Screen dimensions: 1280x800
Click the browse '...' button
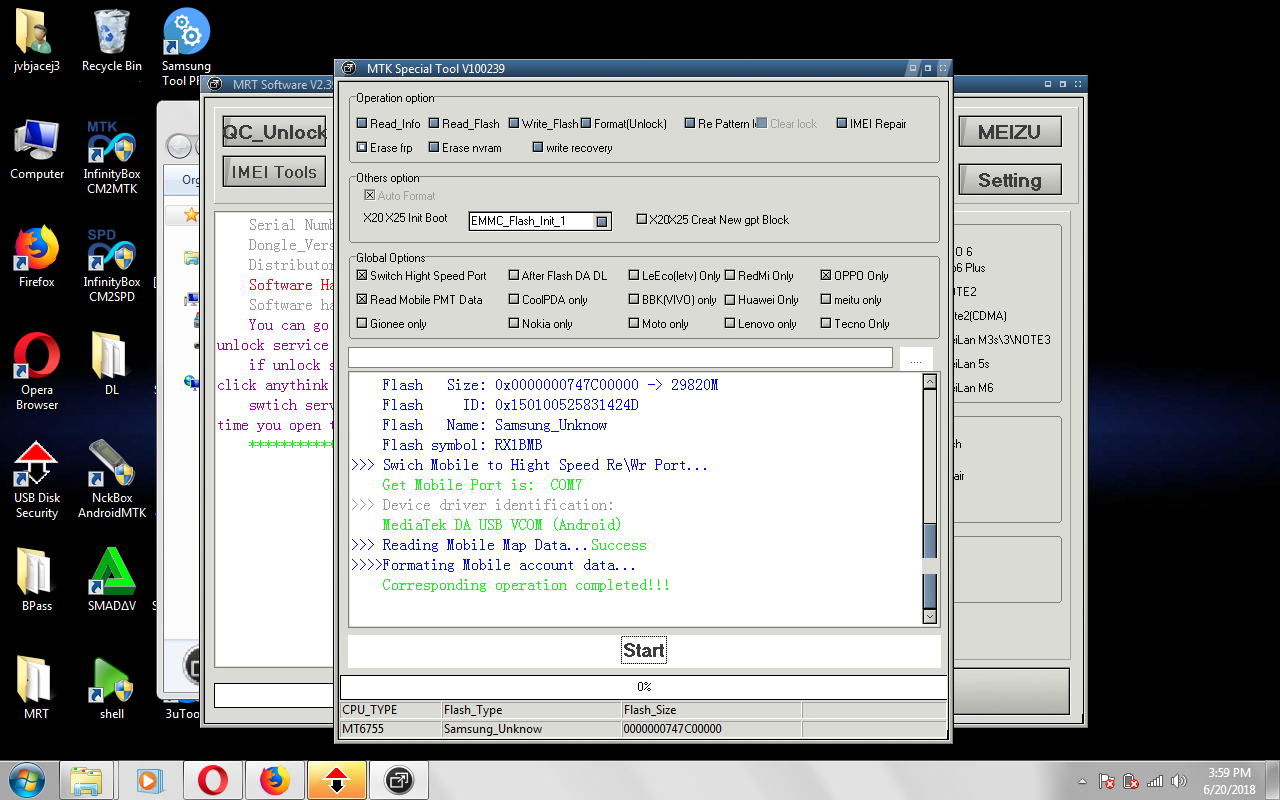coord(916,359)
